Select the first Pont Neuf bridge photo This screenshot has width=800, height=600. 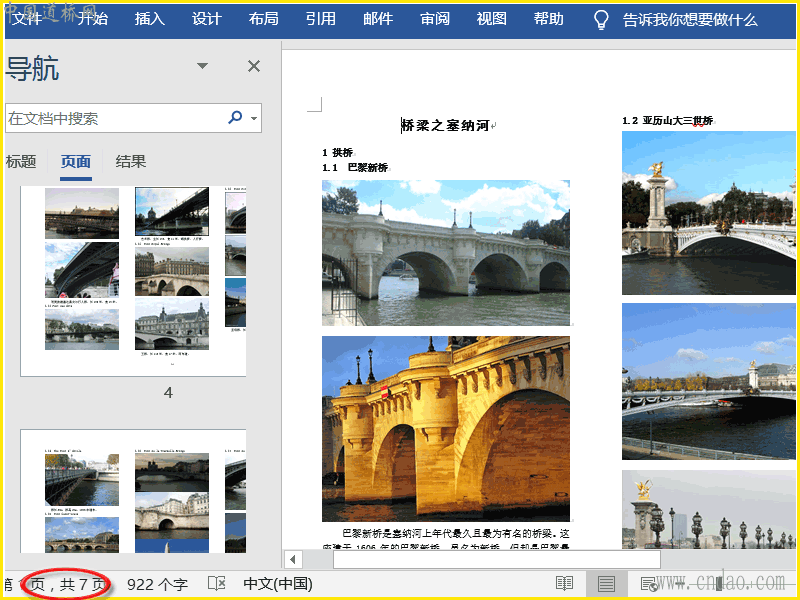tap(446, 253)
